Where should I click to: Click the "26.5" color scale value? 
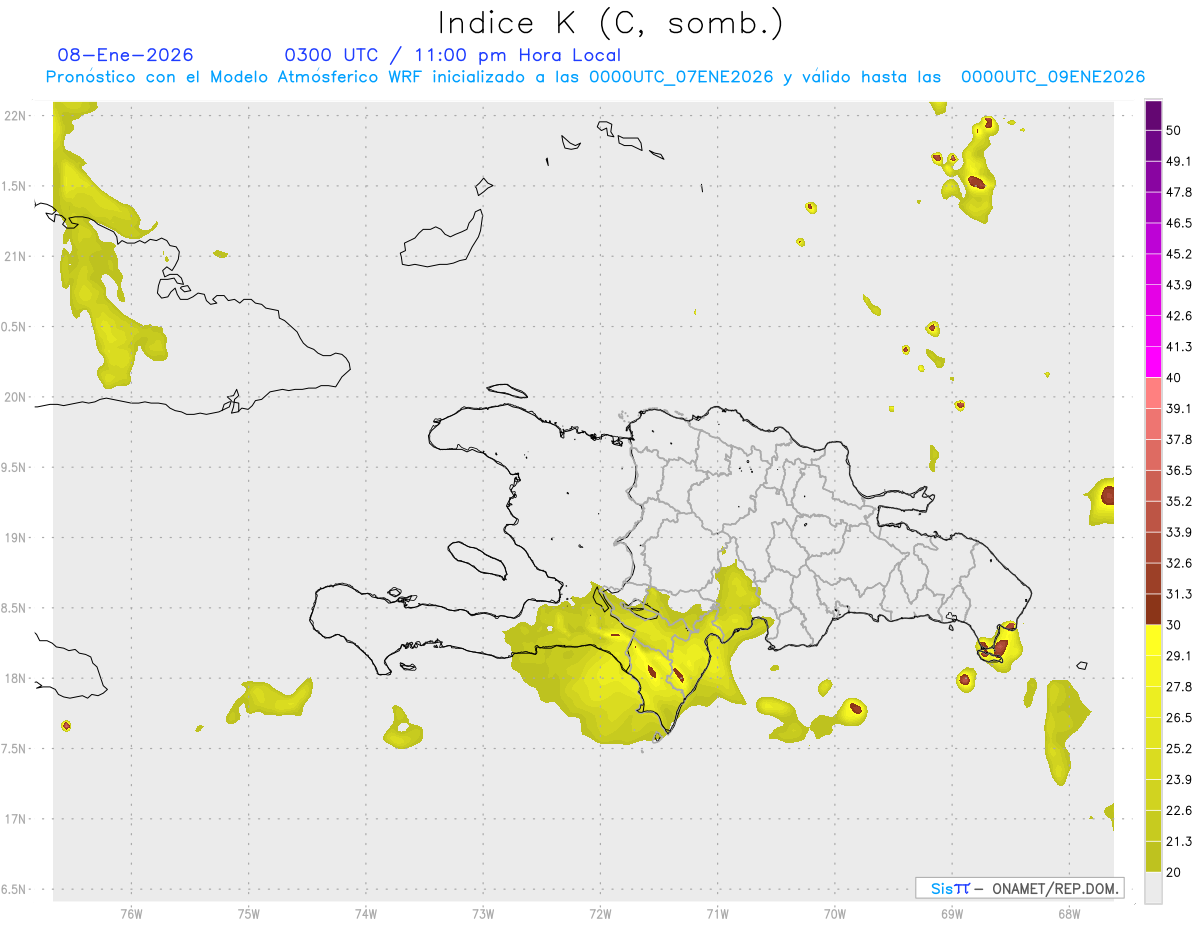click(x=1179, y=718)
